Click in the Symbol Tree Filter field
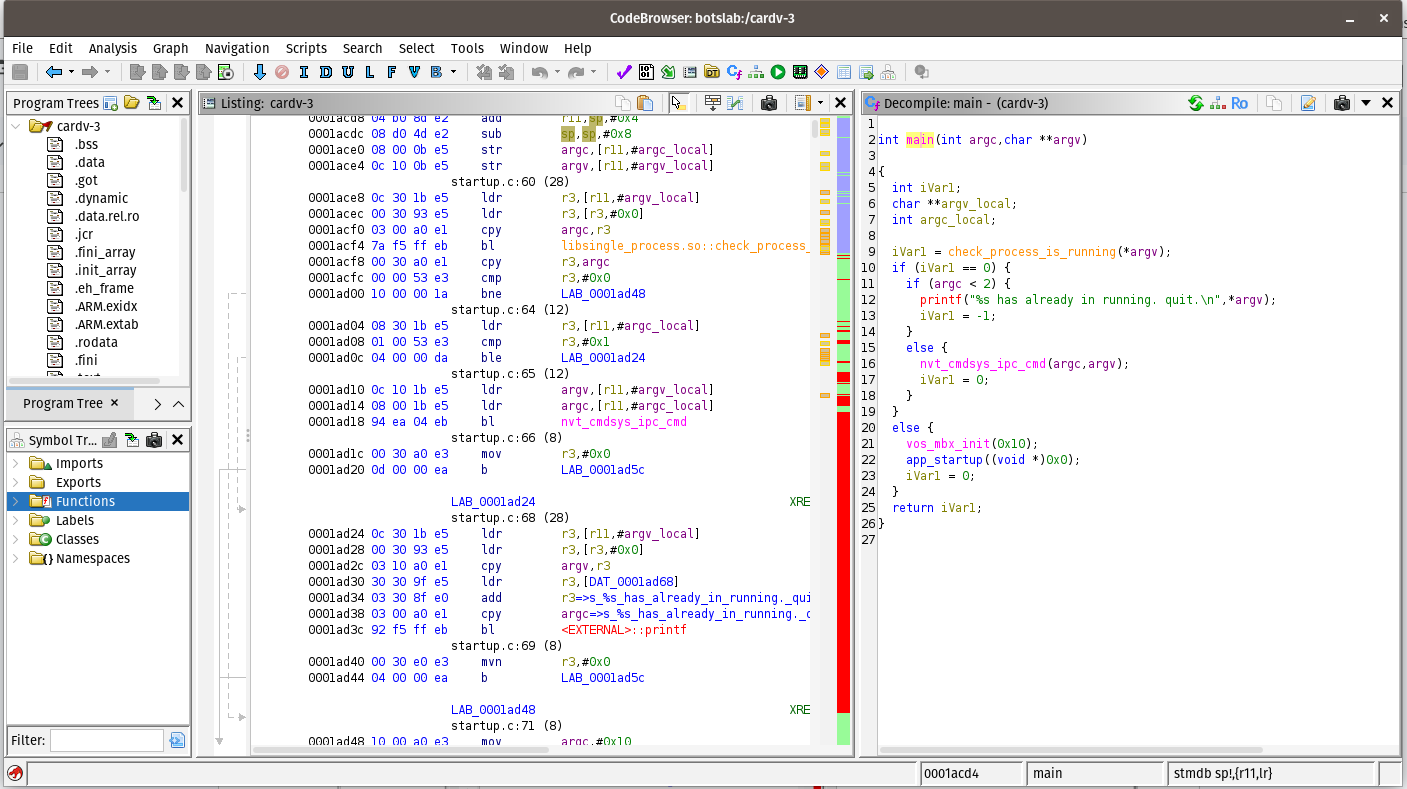This screenshot has height=789, width=1407. click(107, 740)
